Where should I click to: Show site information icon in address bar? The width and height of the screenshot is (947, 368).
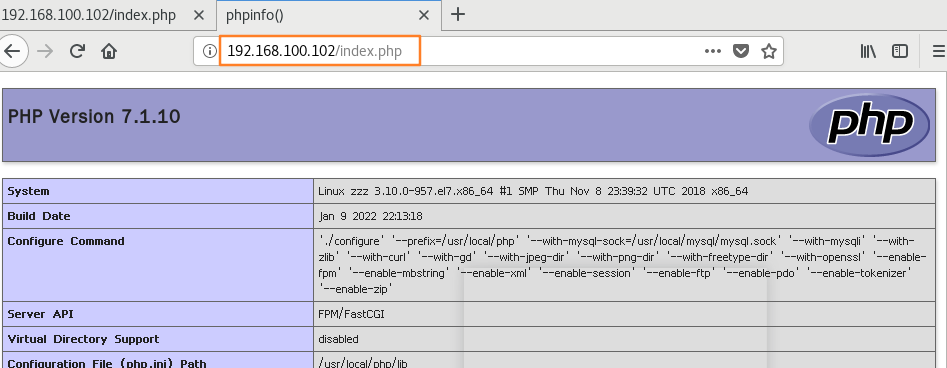pyautogui.click(x=209, y=51)
